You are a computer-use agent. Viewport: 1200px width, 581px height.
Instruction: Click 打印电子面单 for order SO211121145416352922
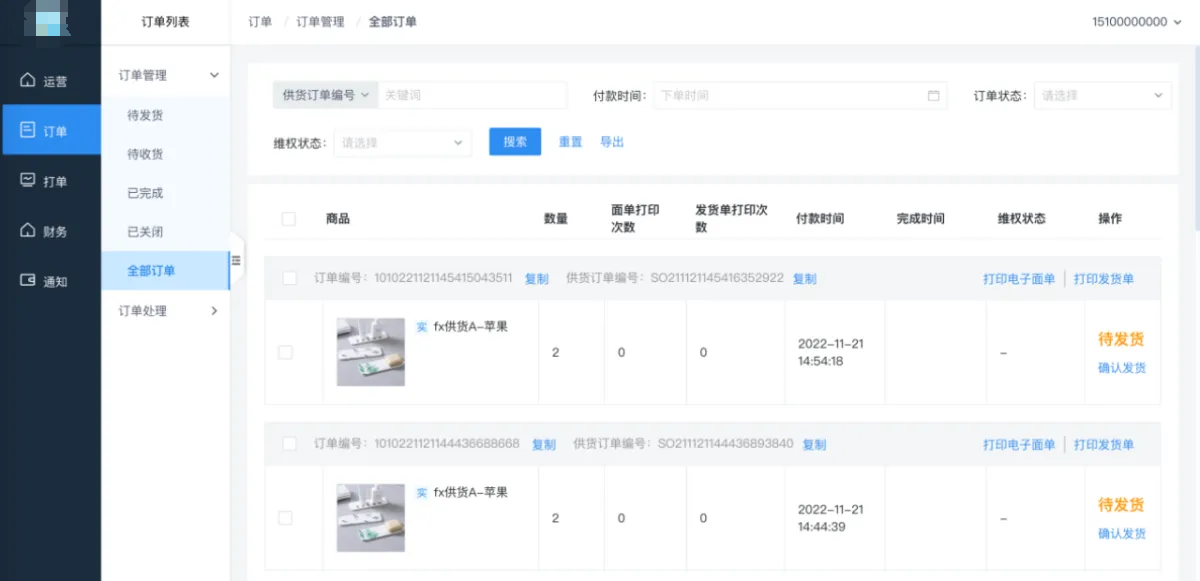pyautogui.click(x=1019, y=279)
